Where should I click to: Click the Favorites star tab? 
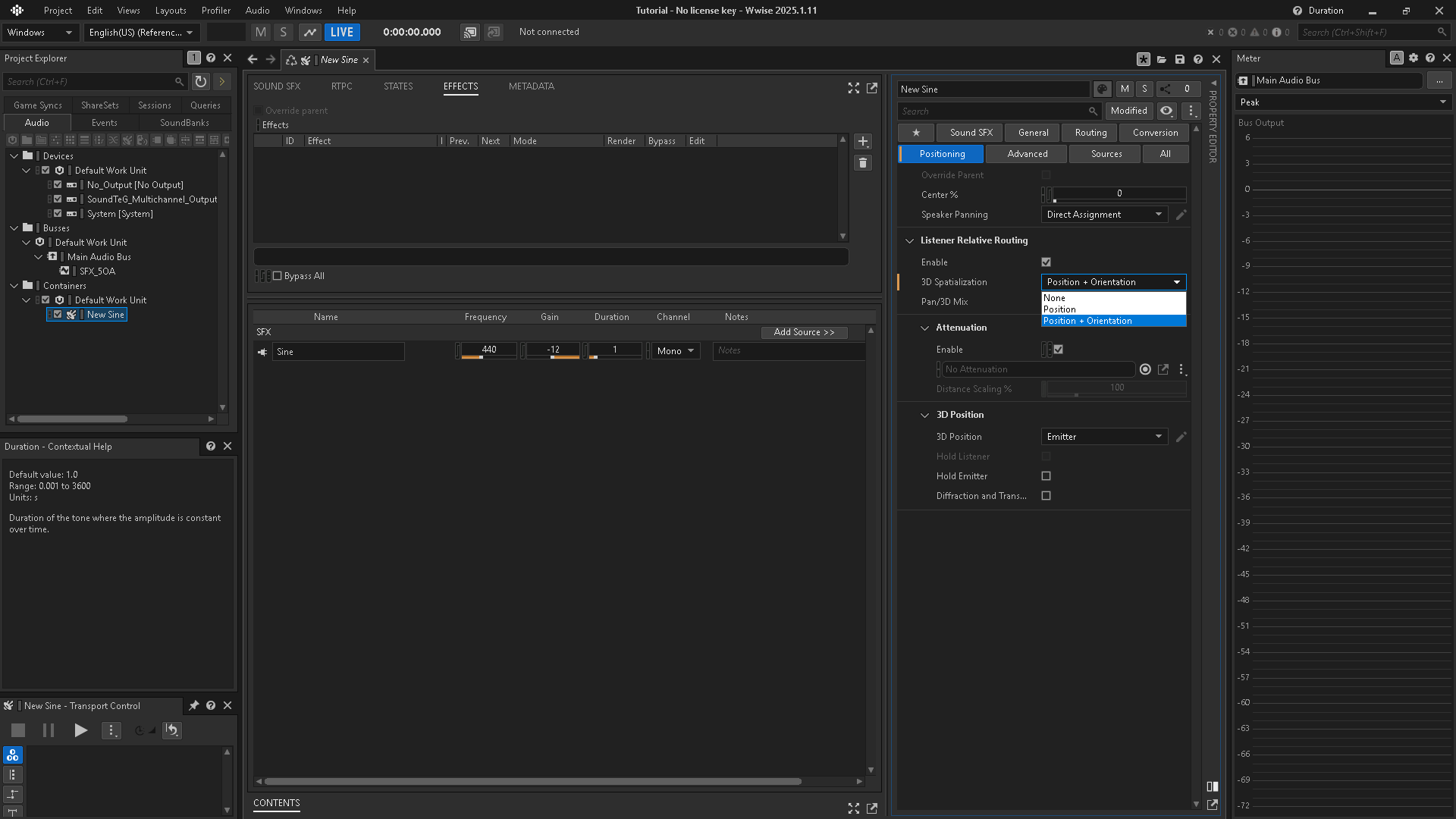click(916, 133)
